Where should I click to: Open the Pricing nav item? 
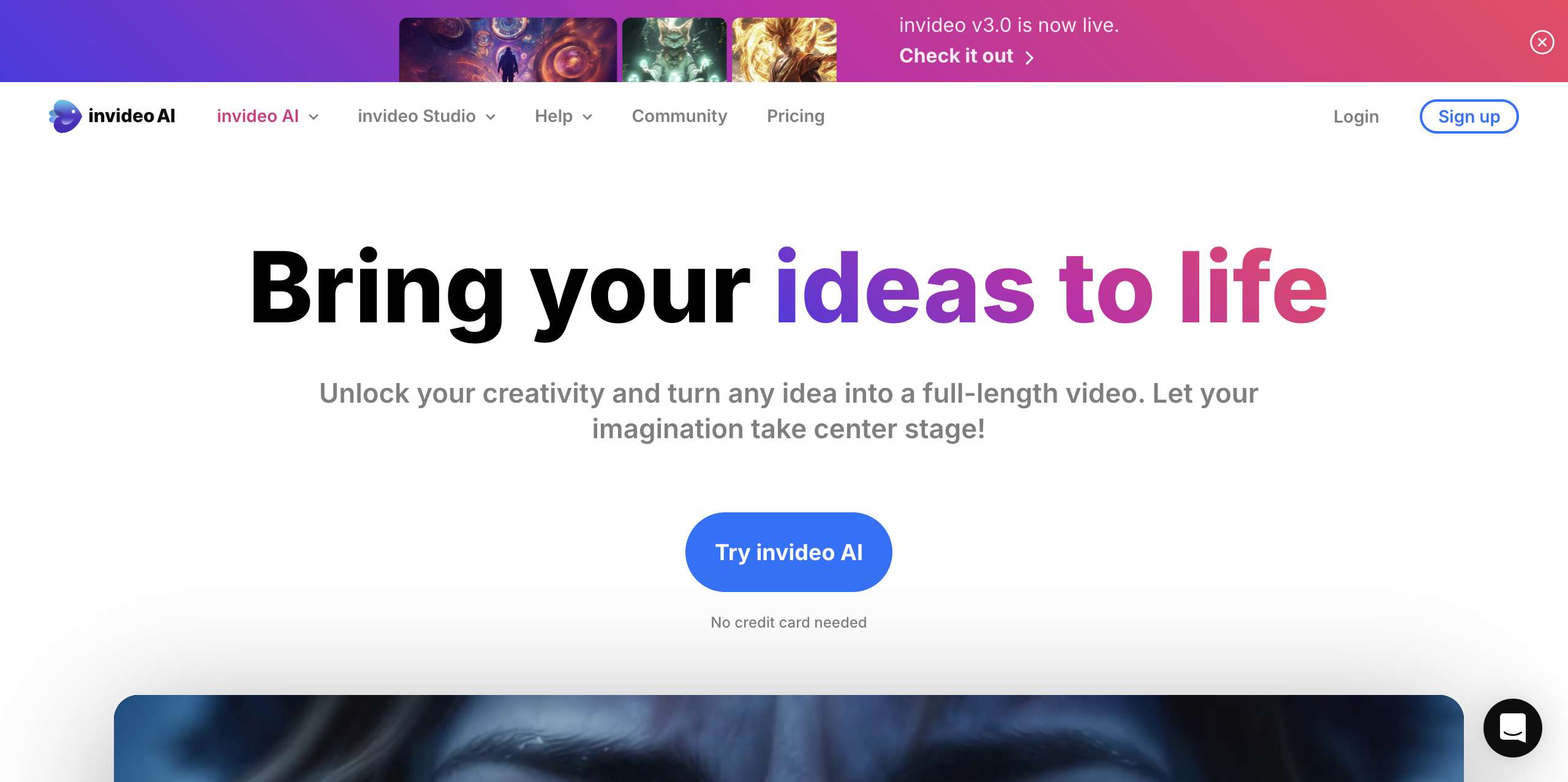(796, 116)
